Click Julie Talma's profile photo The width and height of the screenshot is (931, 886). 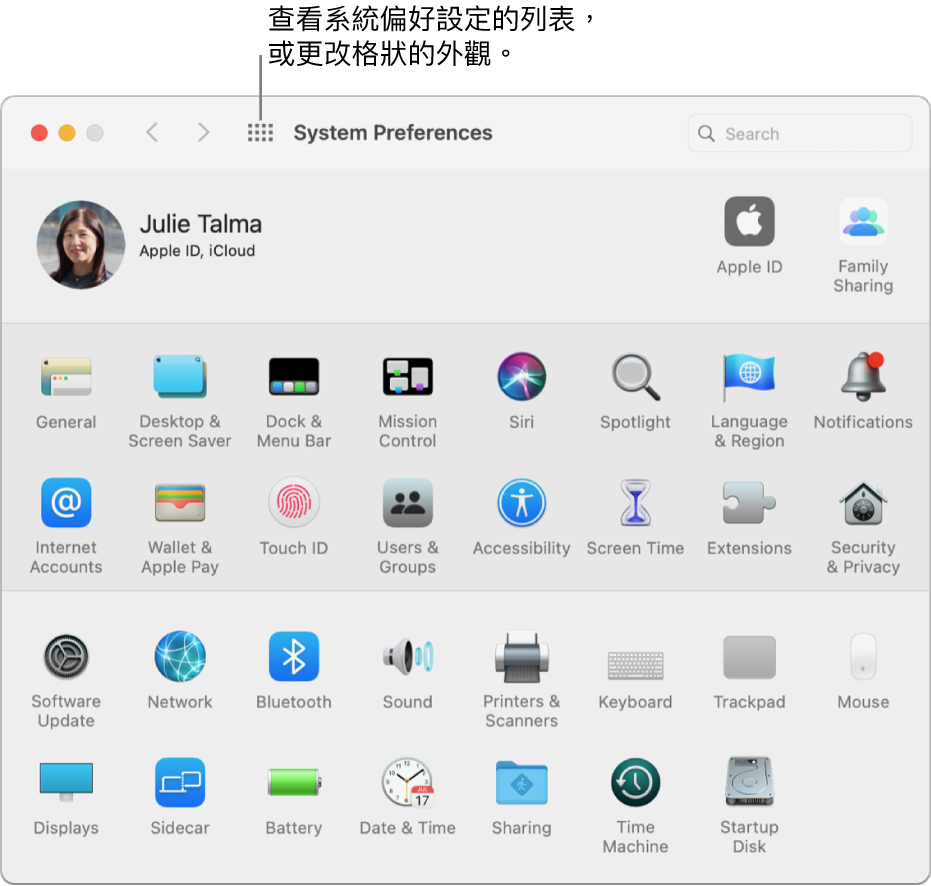81,245
